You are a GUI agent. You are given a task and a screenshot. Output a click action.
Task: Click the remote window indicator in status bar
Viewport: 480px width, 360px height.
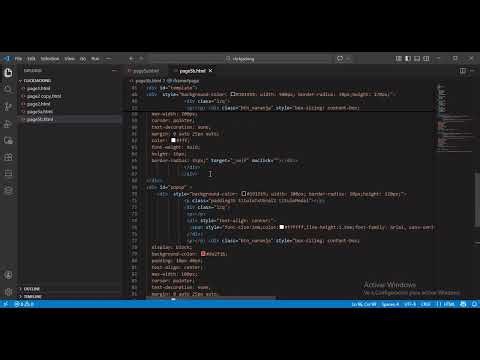tap(5, 304)
